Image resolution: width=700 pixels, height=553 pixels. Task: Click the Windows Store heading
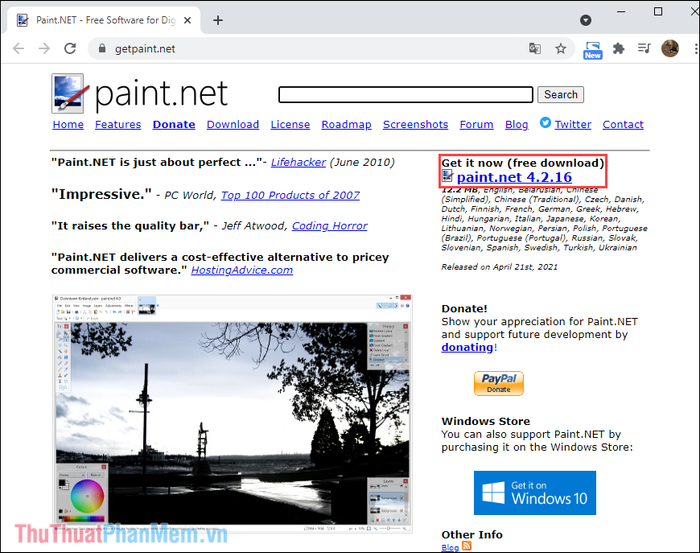(x=486, y=421)
